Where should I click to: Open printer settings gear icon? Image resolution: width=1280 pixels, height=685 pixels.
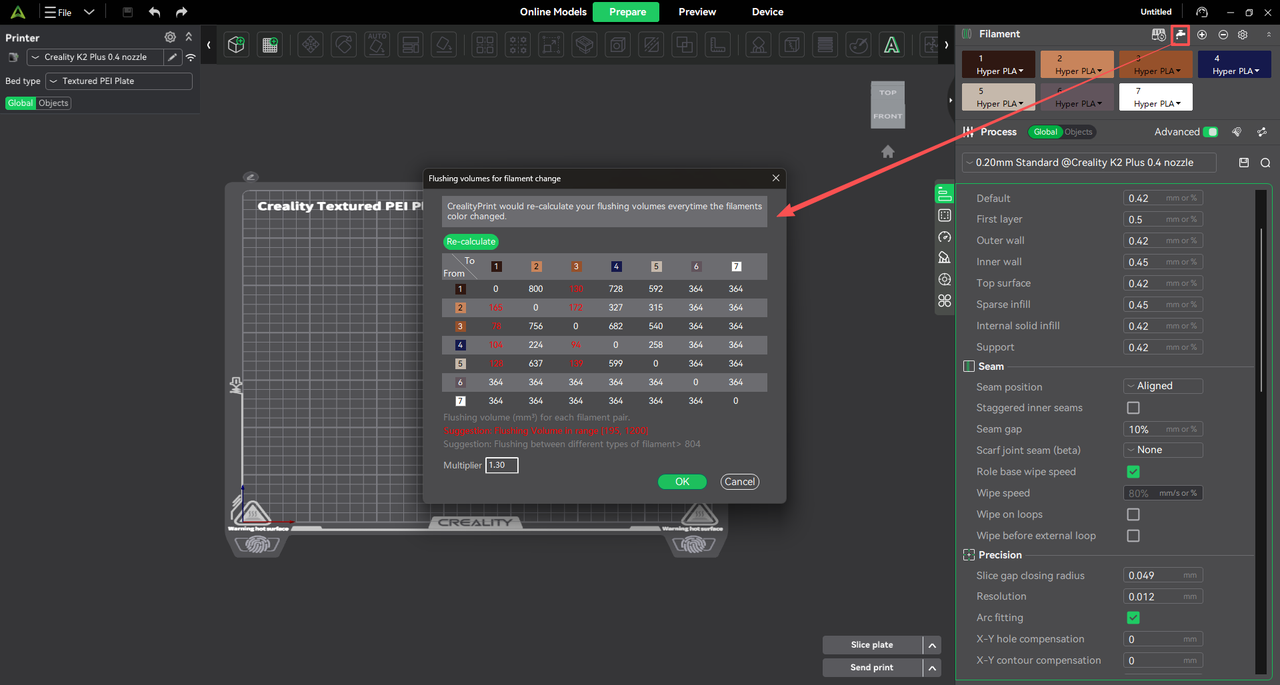170,37
